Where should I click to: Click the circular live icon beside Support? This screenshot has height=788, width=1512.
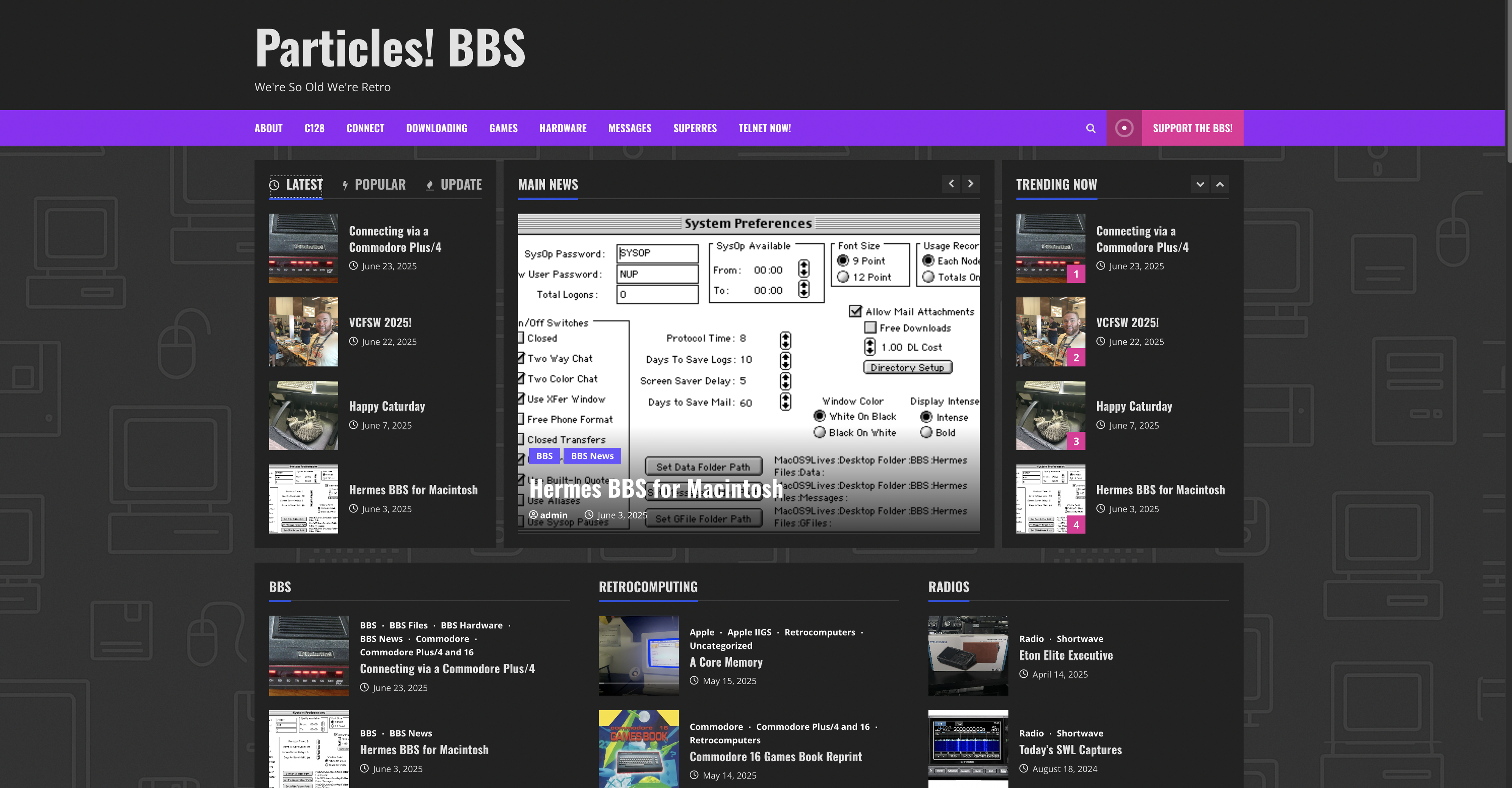(x=1124, y=128)
